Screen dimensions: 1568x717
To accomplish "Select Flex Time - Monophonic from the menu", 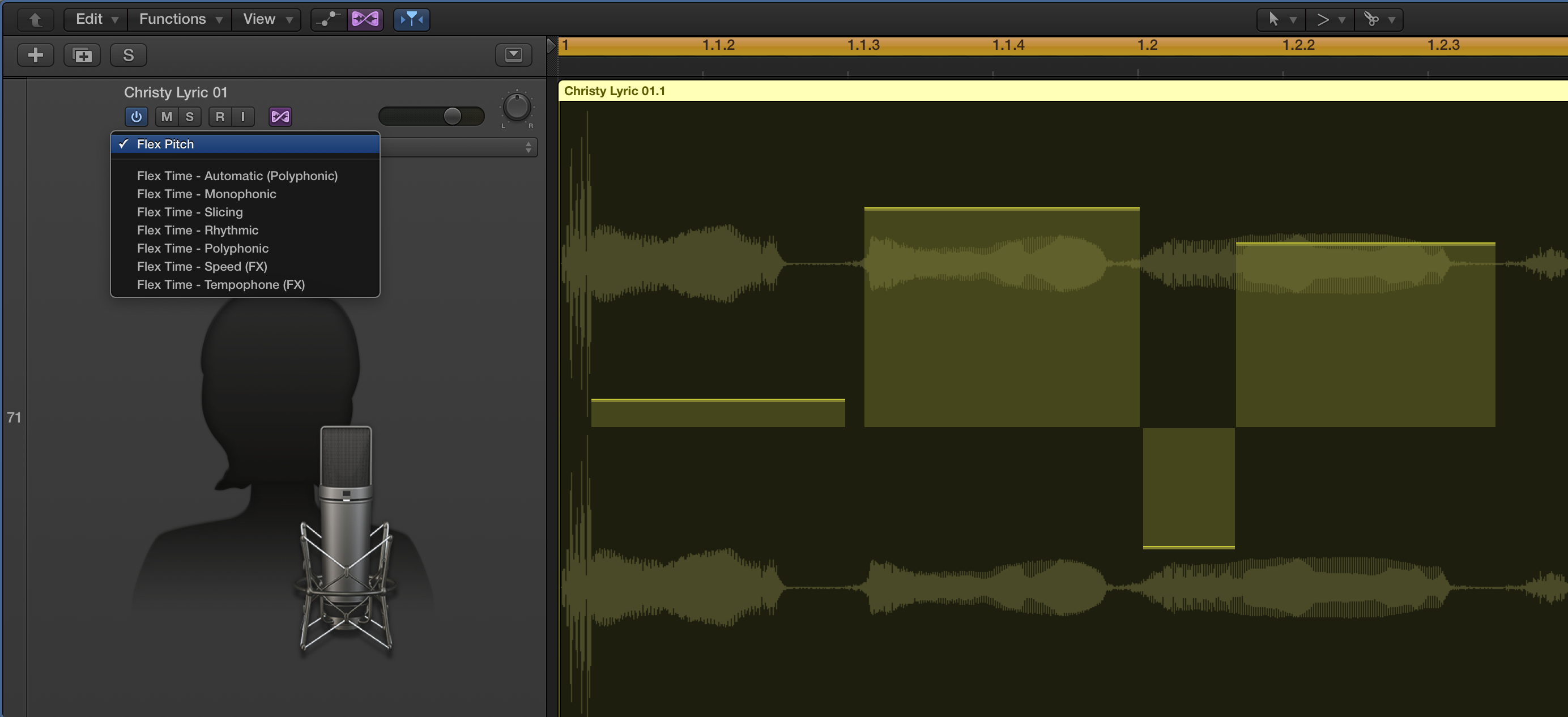I will click(206, 194).
